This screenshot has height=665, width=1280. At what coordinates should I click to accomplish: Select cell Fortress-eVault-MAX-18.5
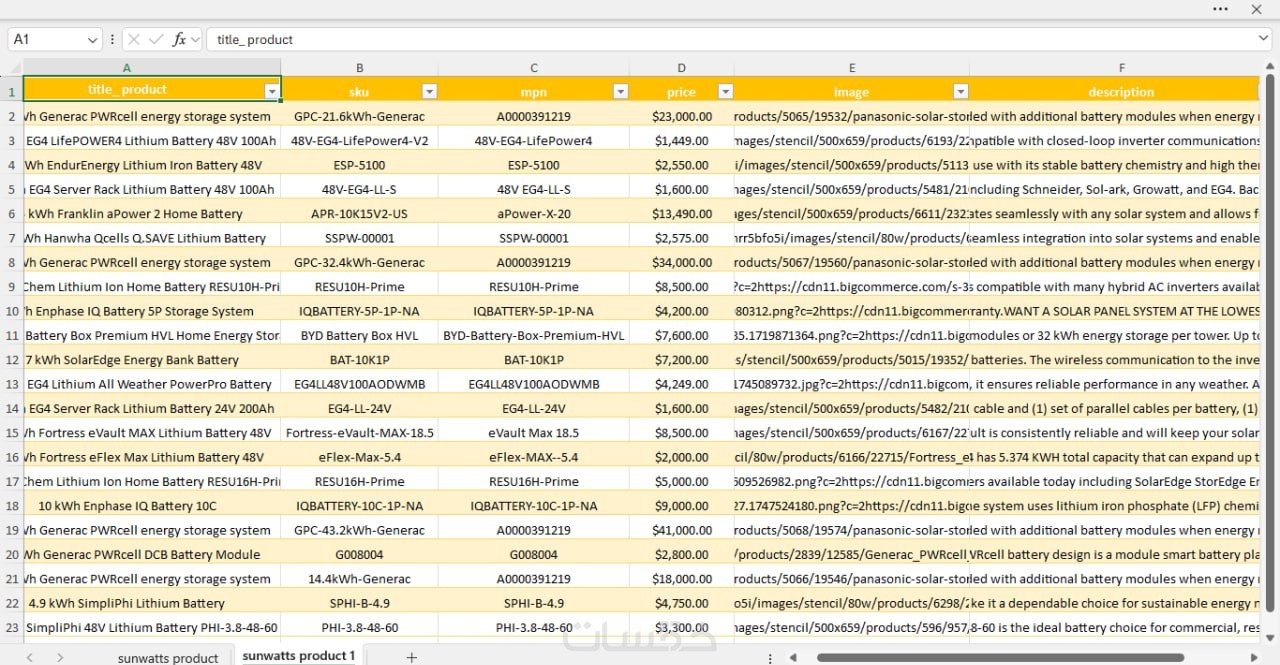tap(359, 432)
